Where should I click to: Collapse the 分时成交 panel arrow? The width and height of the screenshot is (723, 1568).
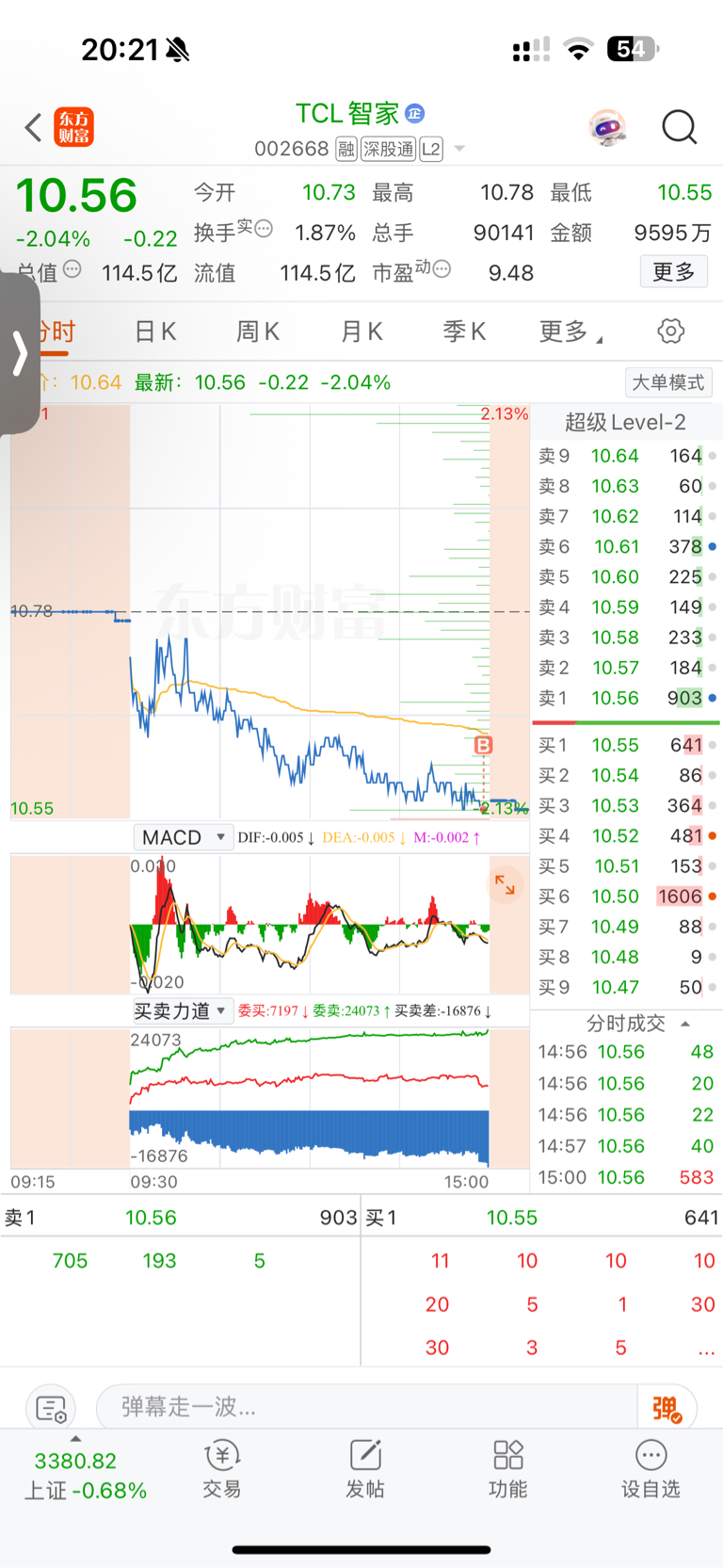click(x=685, y=1024)
